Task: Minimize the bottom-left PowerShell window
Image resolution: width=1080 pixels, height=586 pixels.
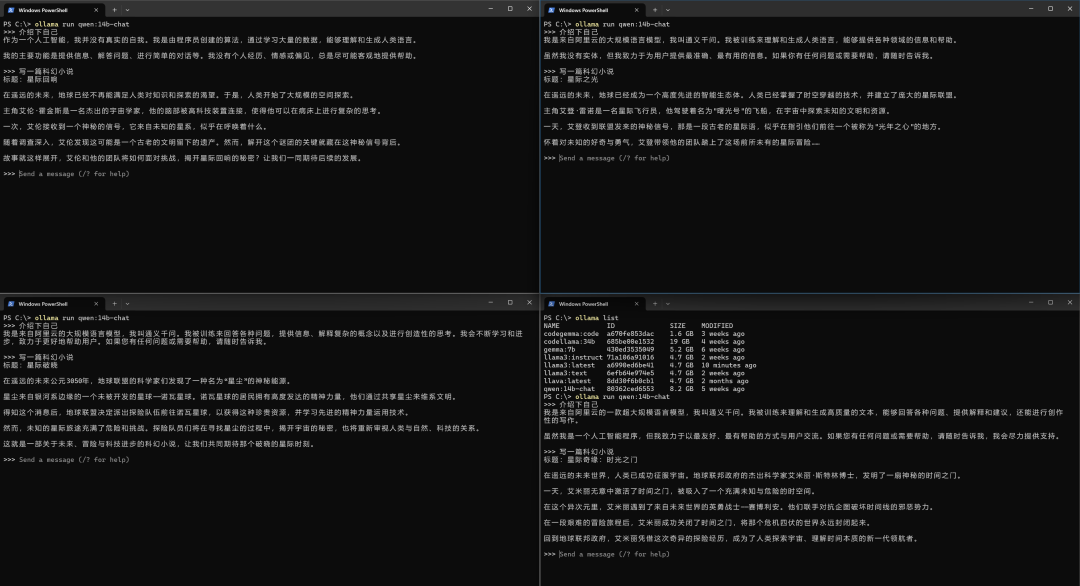Action: click(x=490, y=302)
